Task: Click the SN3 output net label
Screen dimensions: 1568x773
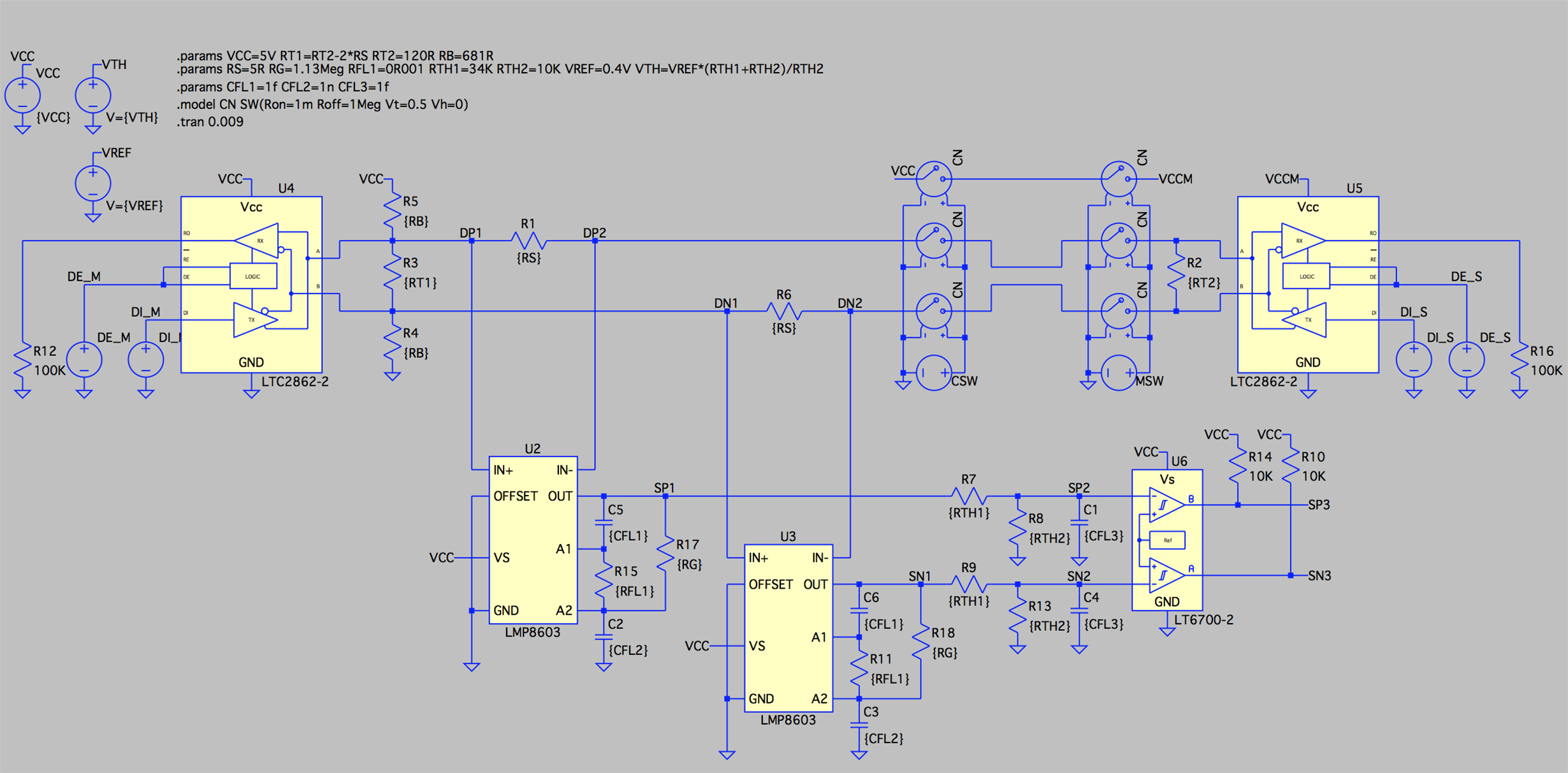Action: 1320,575
